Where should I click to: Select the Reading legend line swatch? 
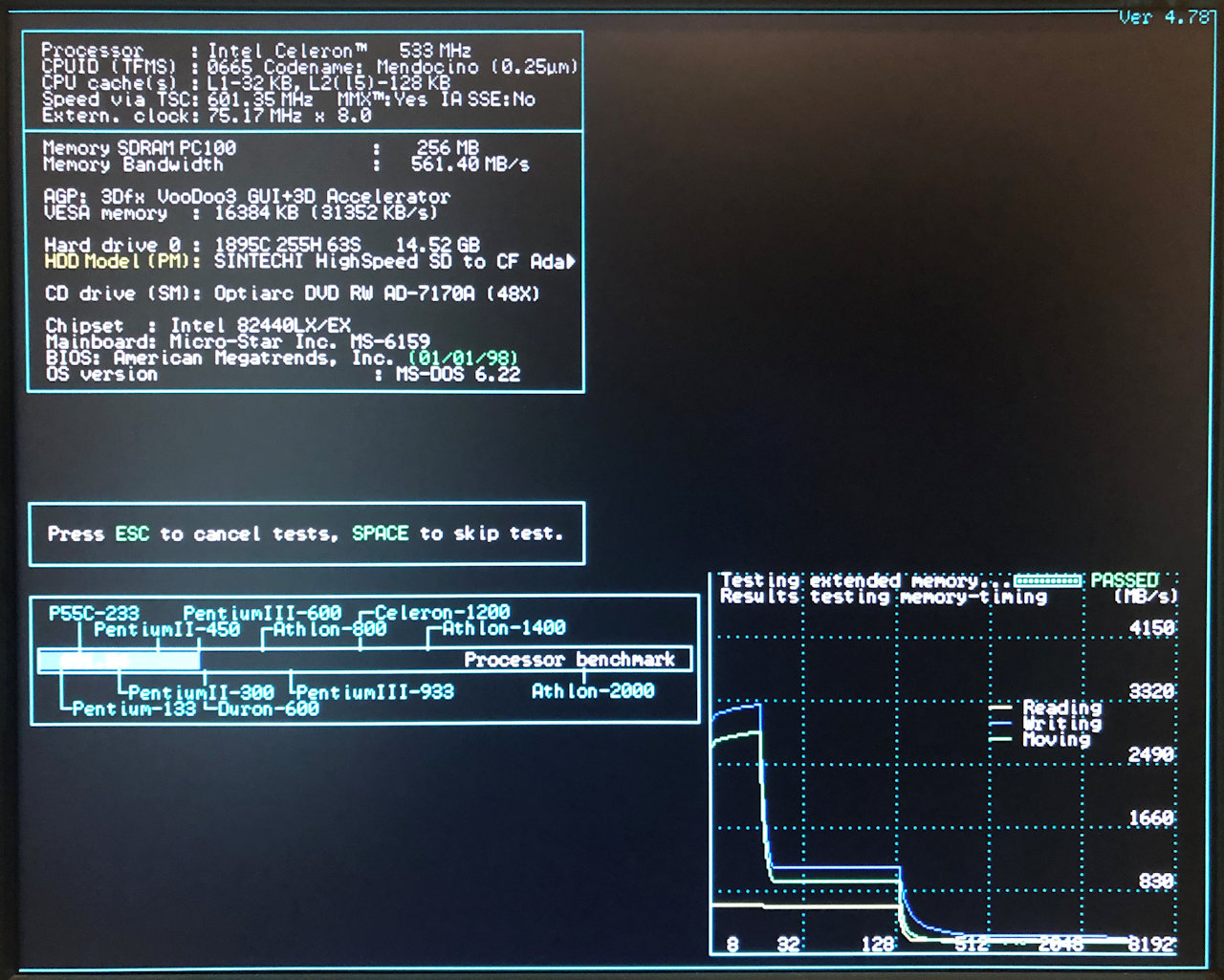tap(1000, 708)
